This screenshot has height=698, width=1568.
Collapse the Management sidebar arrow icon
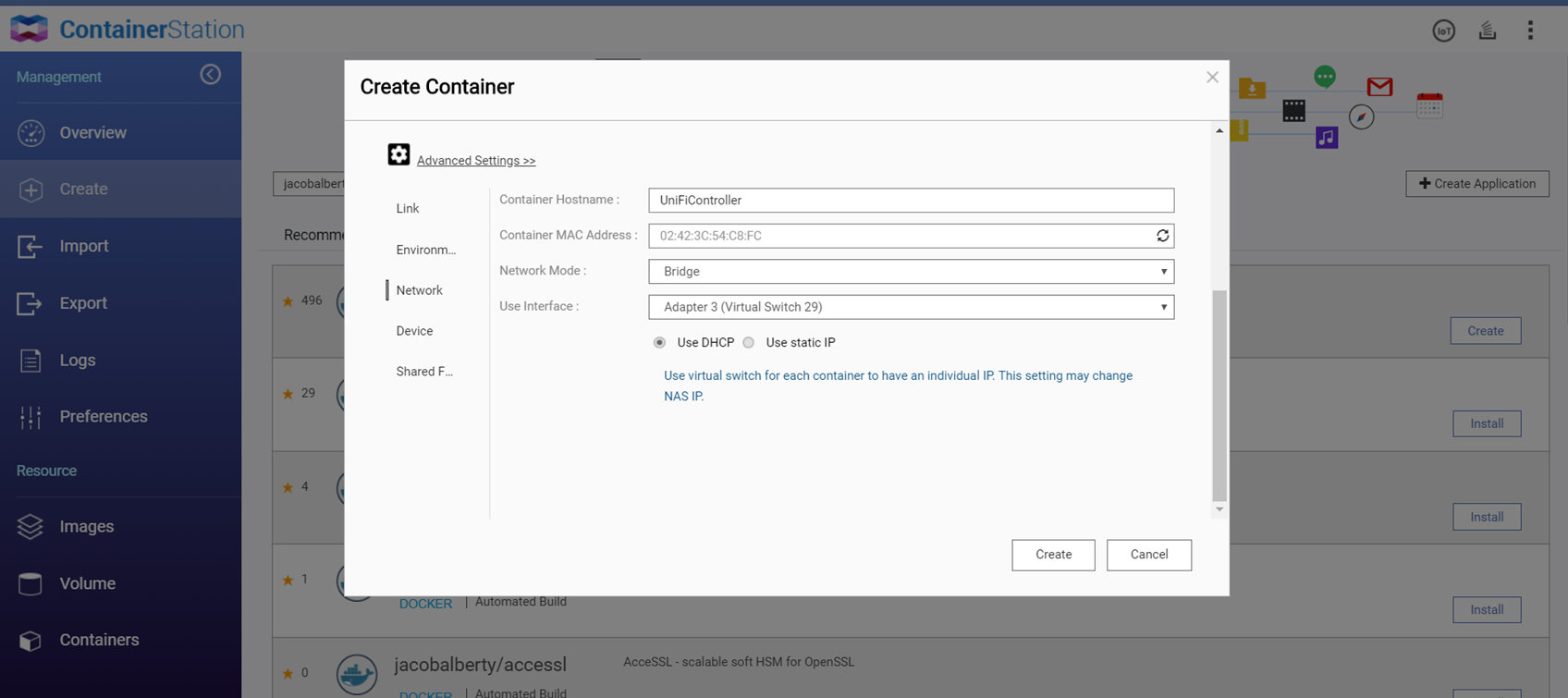point(211,75)
